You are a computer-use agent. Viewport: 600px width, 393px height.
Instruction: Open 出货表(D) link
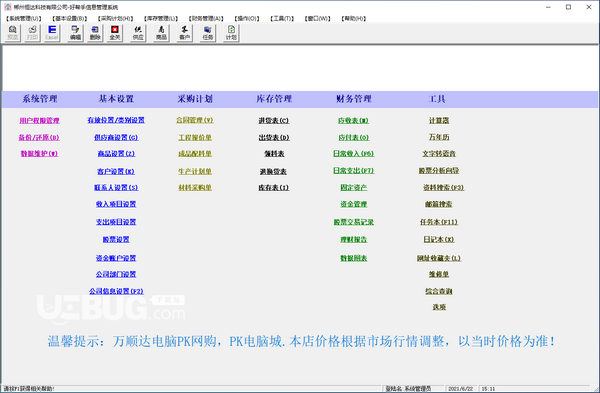tap(274, 137)
